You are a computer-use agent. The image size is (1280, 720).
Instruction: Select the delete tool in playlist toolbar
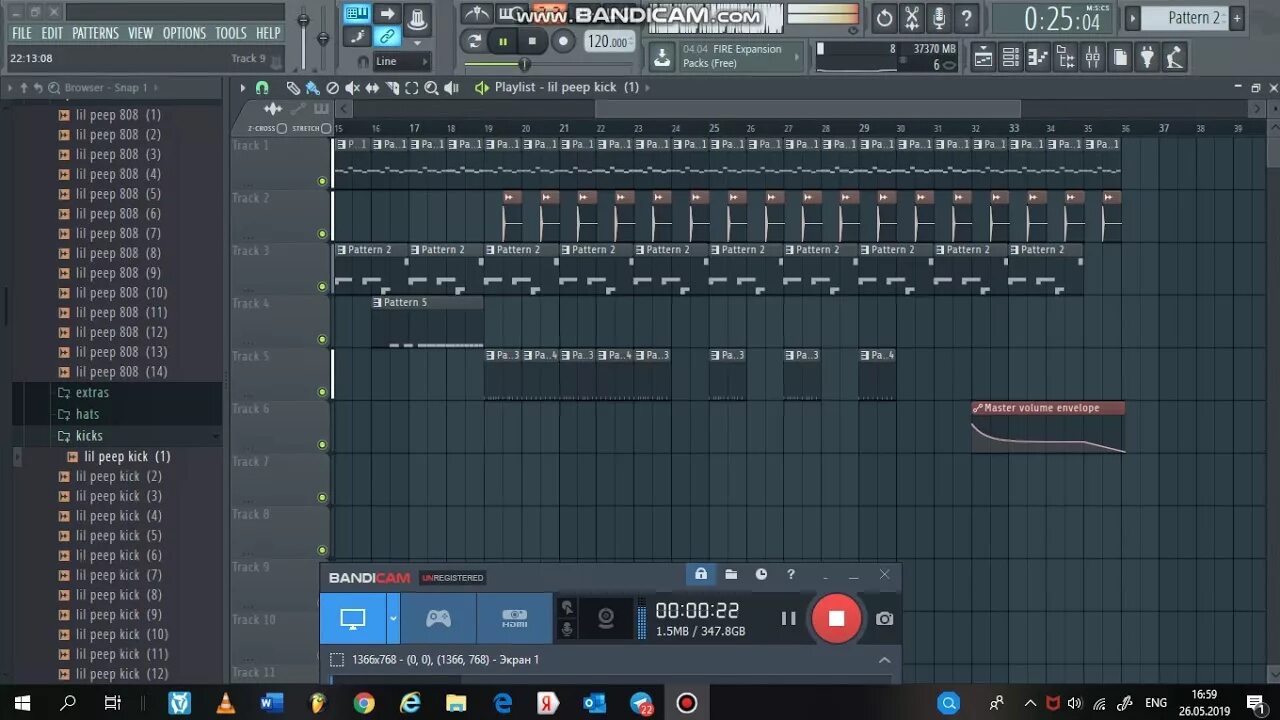pos(333,88)
